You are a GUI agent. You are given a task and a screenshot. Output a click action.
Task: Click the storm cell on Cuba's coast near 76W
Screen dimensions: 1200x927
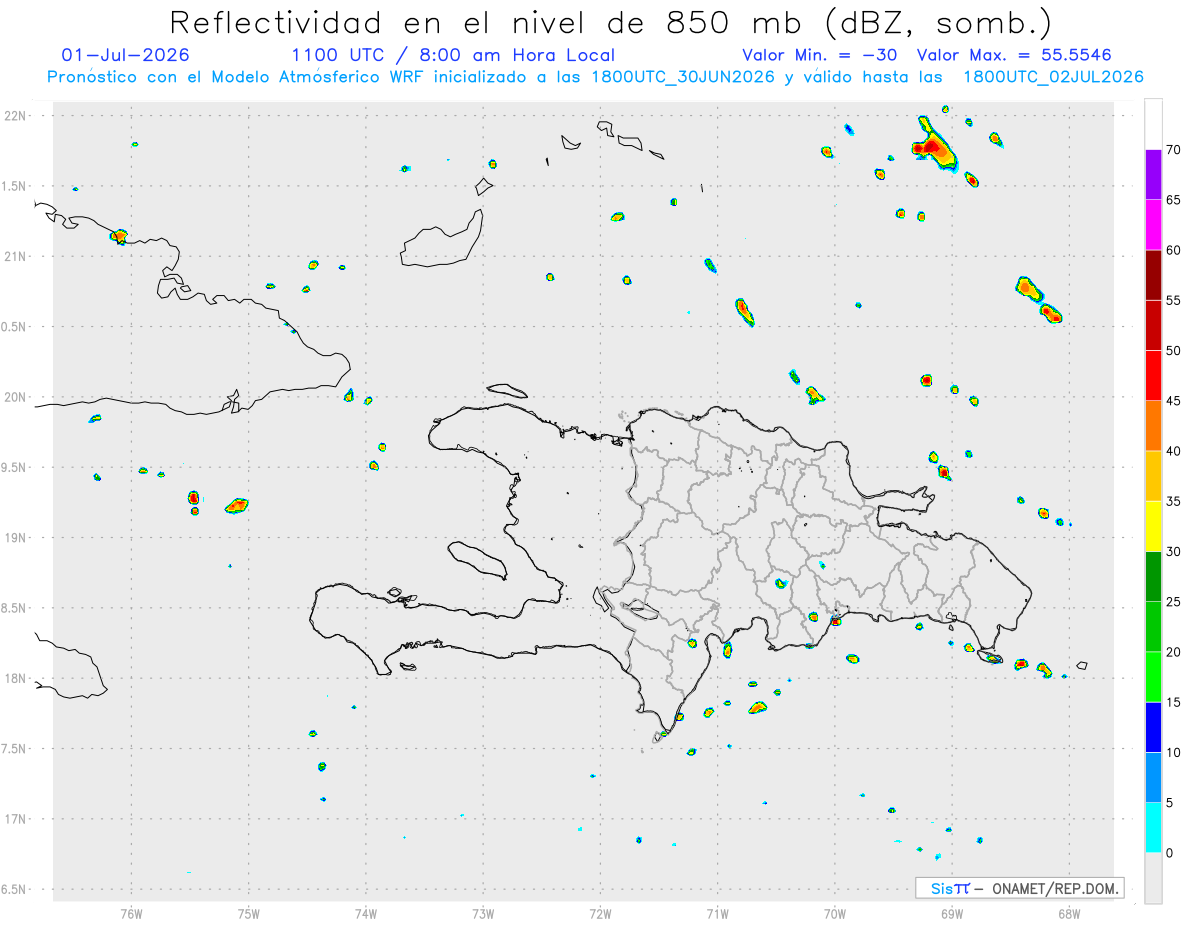click(119, 237)
